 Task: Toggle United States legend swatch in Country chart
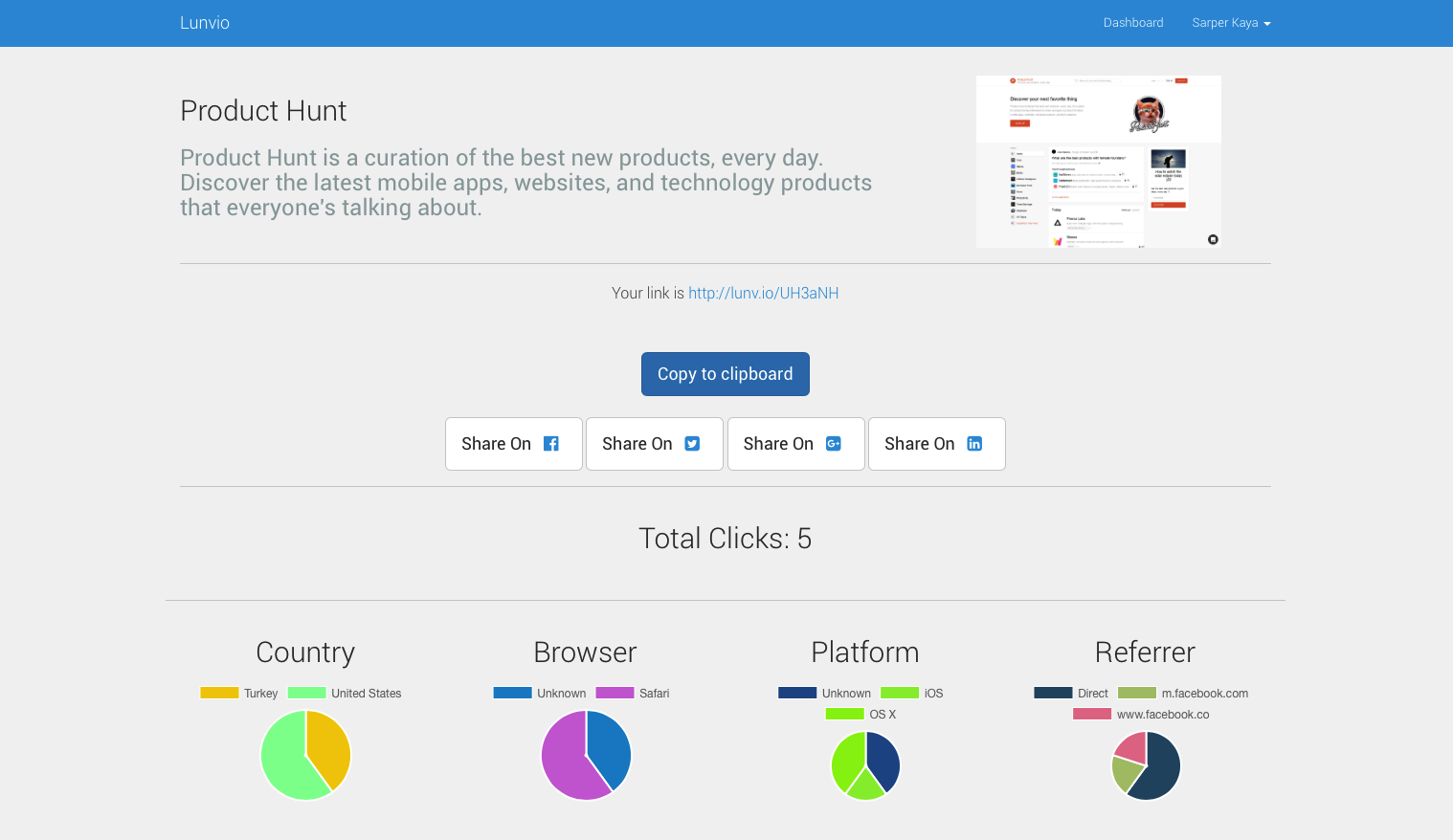tap(306, 693)
